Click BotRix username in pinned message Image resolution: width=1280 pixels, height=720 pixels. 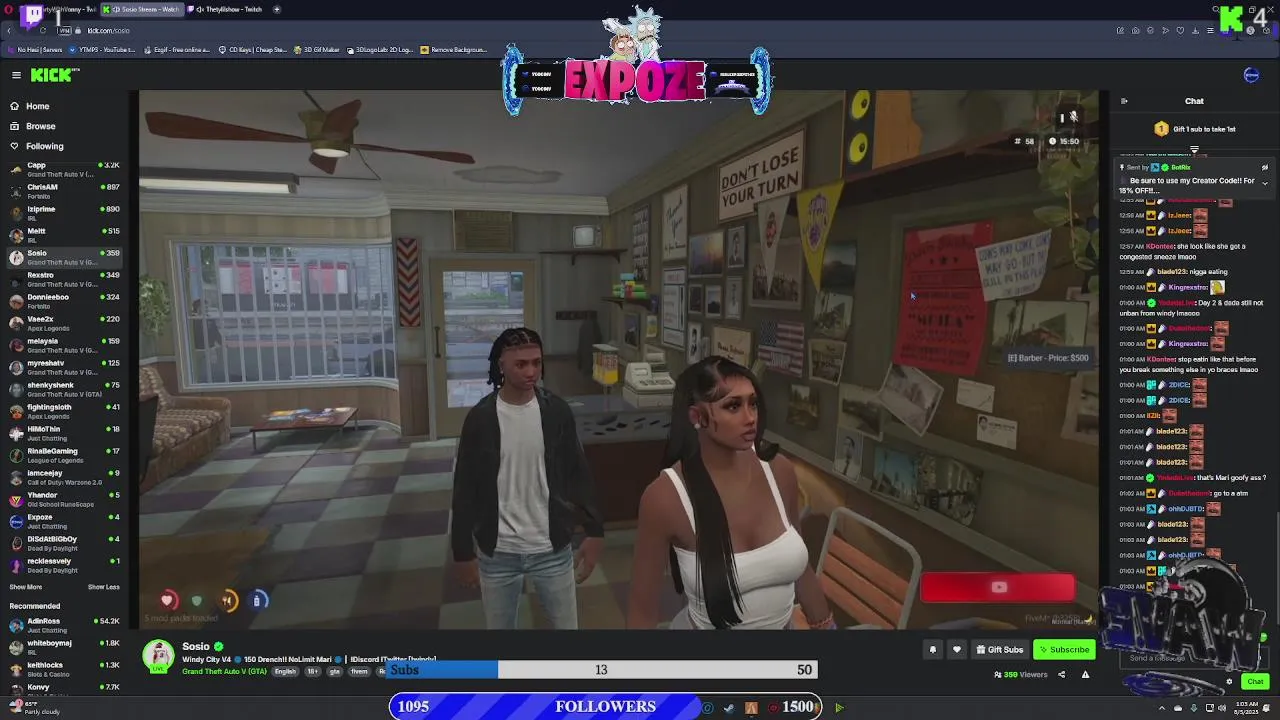pos(1180,168)
